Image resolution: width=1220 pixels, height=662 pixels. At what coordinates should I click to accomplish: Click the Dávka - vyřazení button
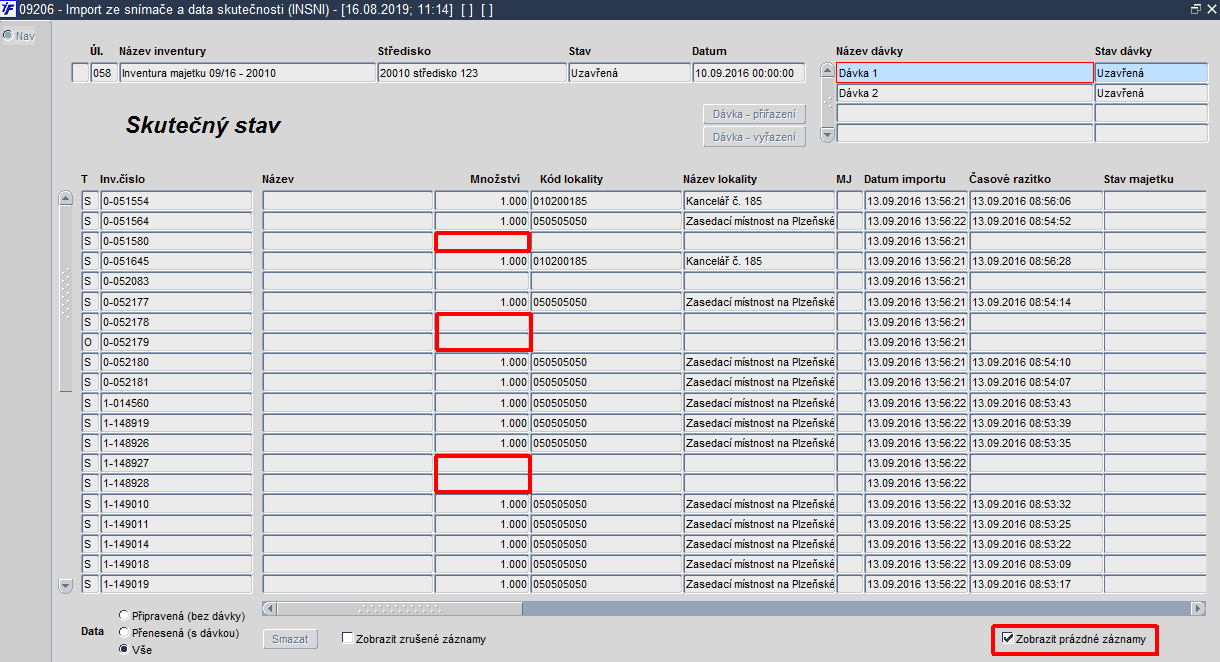tap(754, 137)
